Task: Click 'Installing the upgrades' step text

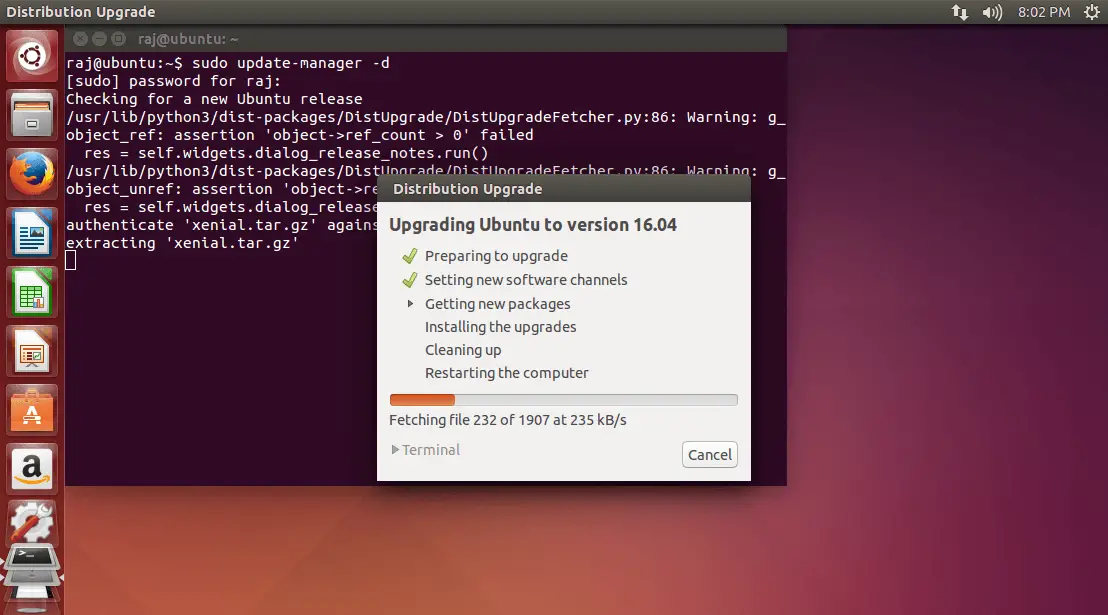Action: (x=500, y=327)
